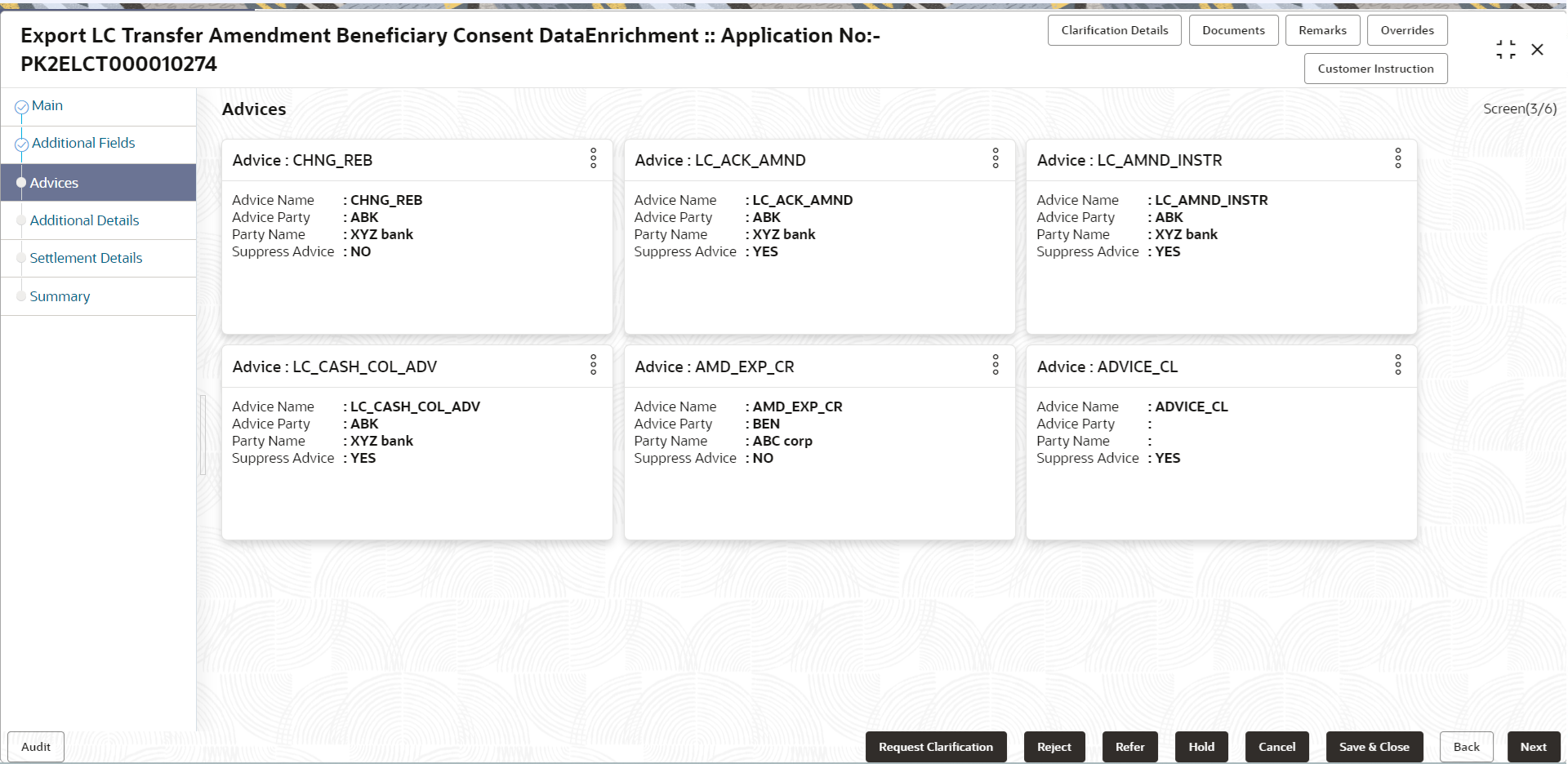Click the Advices section heading
Screen dimensions: 1568x764
tap(254, 109)
